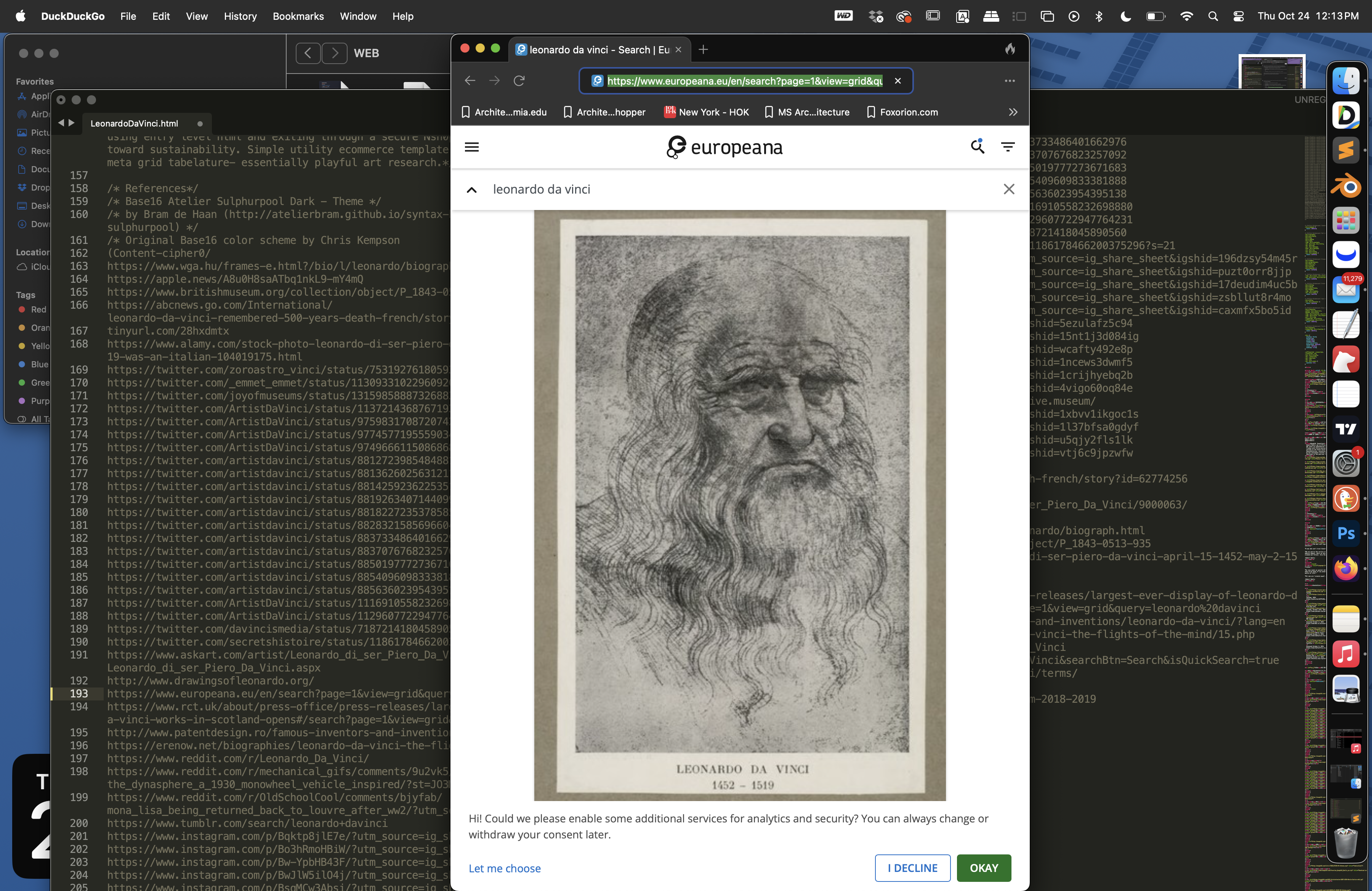Click Sublime's previous tab arrow
The height and width of the screenshot is (891, 1372).
point(61,123)
